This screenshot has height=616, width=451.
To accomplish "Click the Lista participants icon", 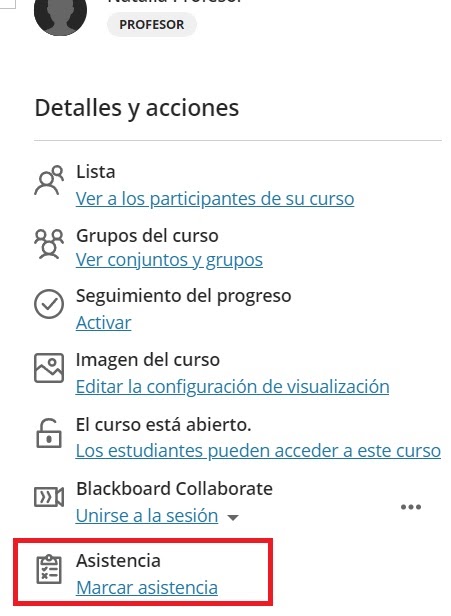I will click(49, 180).
